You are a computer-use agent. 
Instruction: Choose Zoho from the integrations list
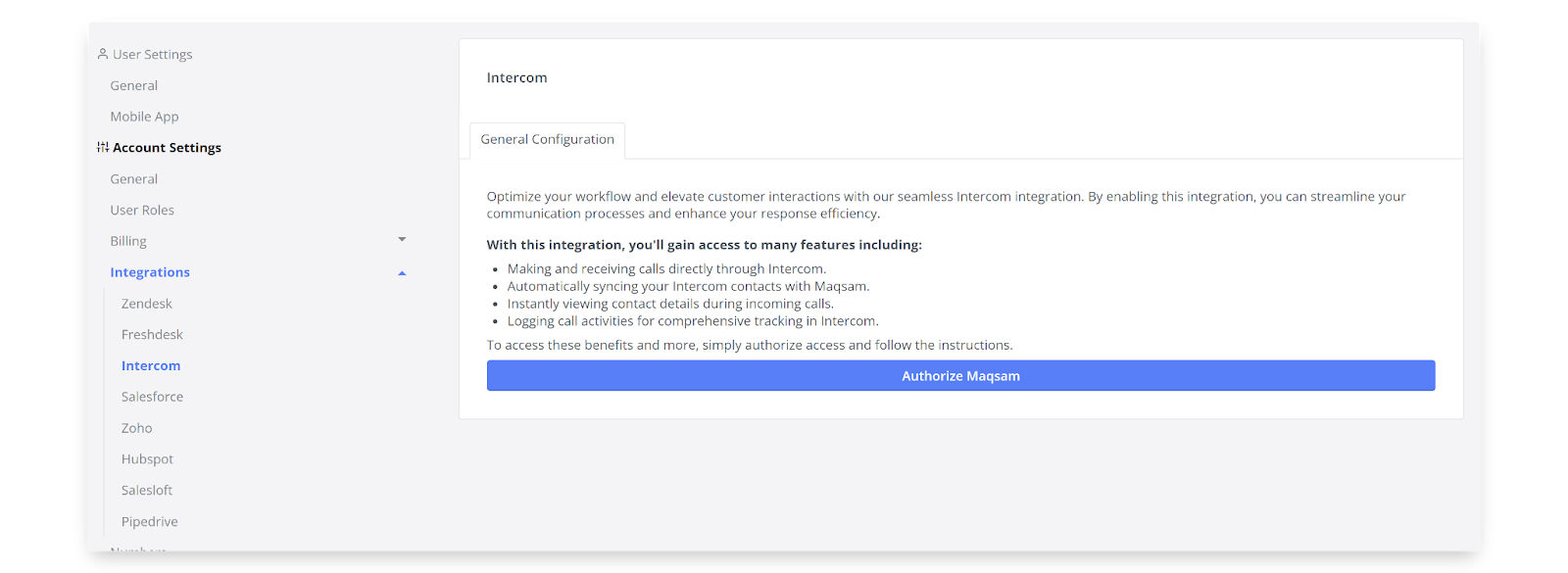click(x=137, y=428)
